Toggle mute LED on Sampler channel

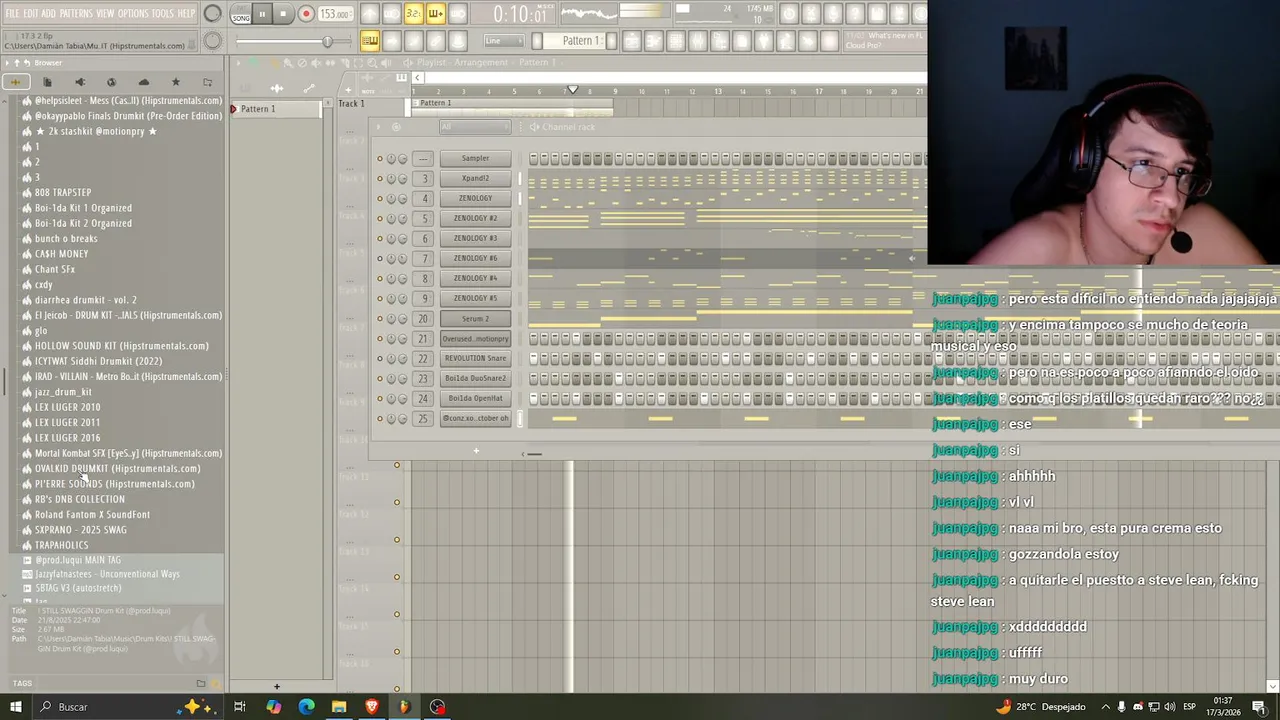point(380,158)
